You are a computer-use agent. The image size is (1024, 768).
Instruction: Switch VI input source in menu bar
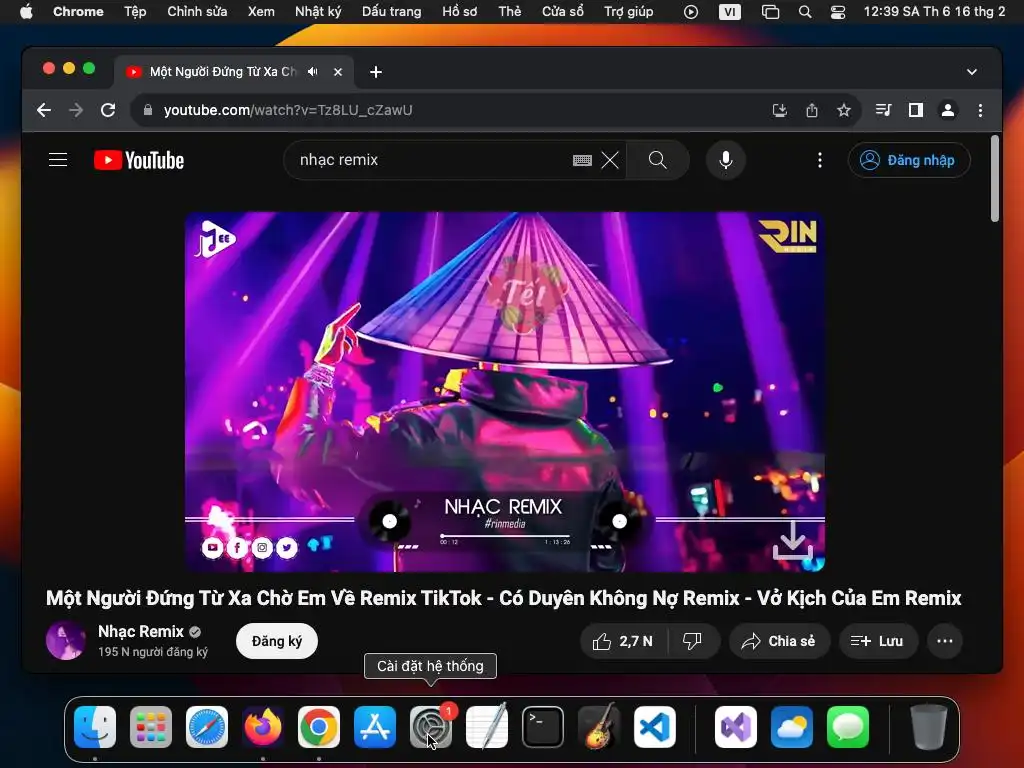(729, 12)
